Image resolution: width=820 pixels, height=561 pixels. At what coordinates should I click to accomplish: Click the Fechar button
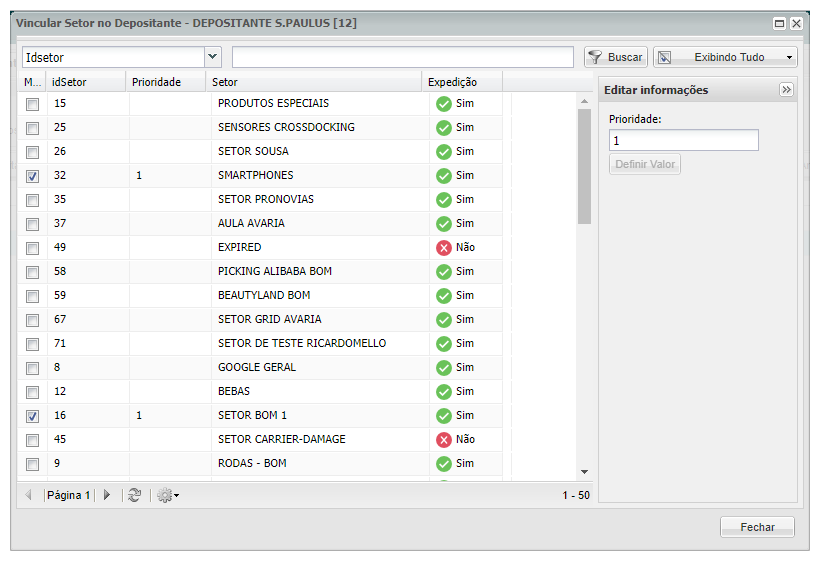click(757, 527)
